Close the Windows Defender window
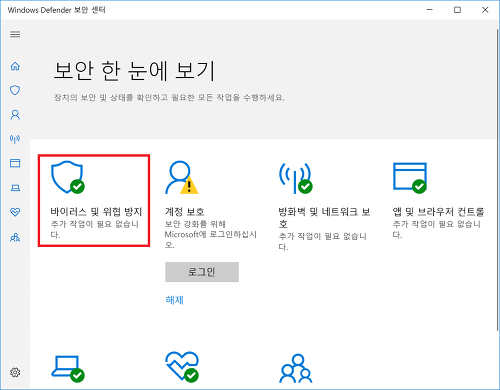500x390 pixels. pyautogui.click(x=485, y=10)
